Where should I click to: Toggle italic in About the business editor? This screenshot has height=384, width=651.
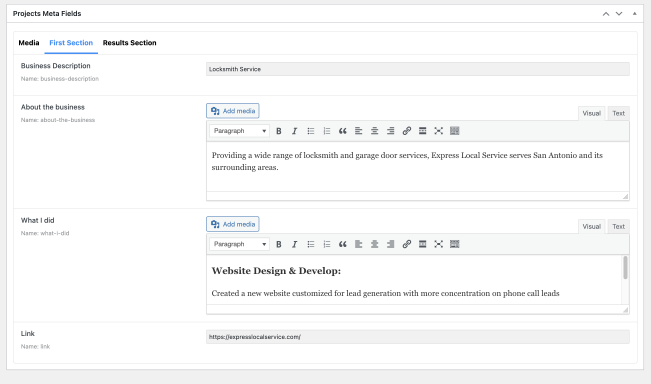click(294, 131)
